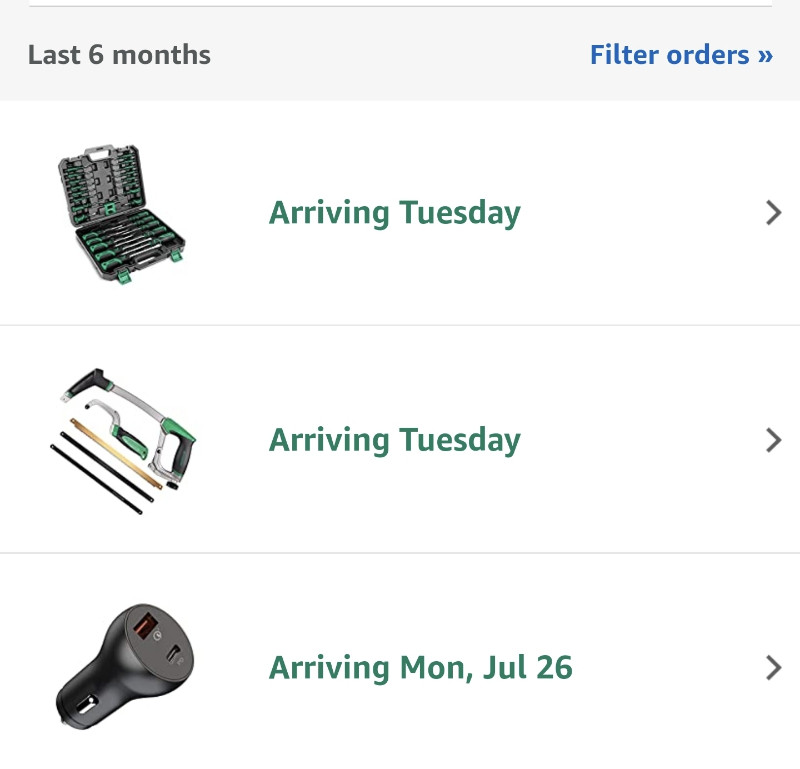This screenshot has height=769, width=800.
Task: Click Arriving Tuesday for the hacksaw order
Action: click(x=394, y=440)
